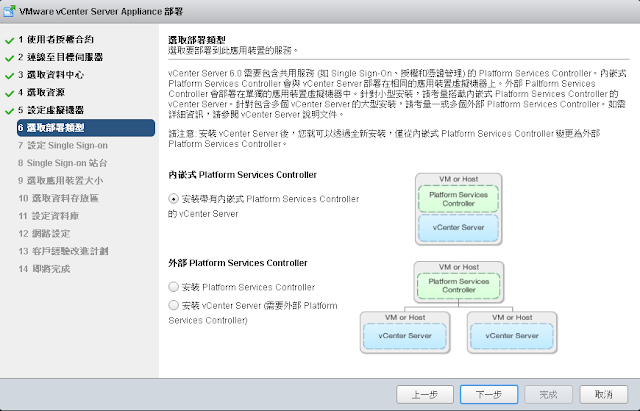Click step 11 設定資料庫
Image resolution: width=640 pixels, height=411 pixels.
49,215
